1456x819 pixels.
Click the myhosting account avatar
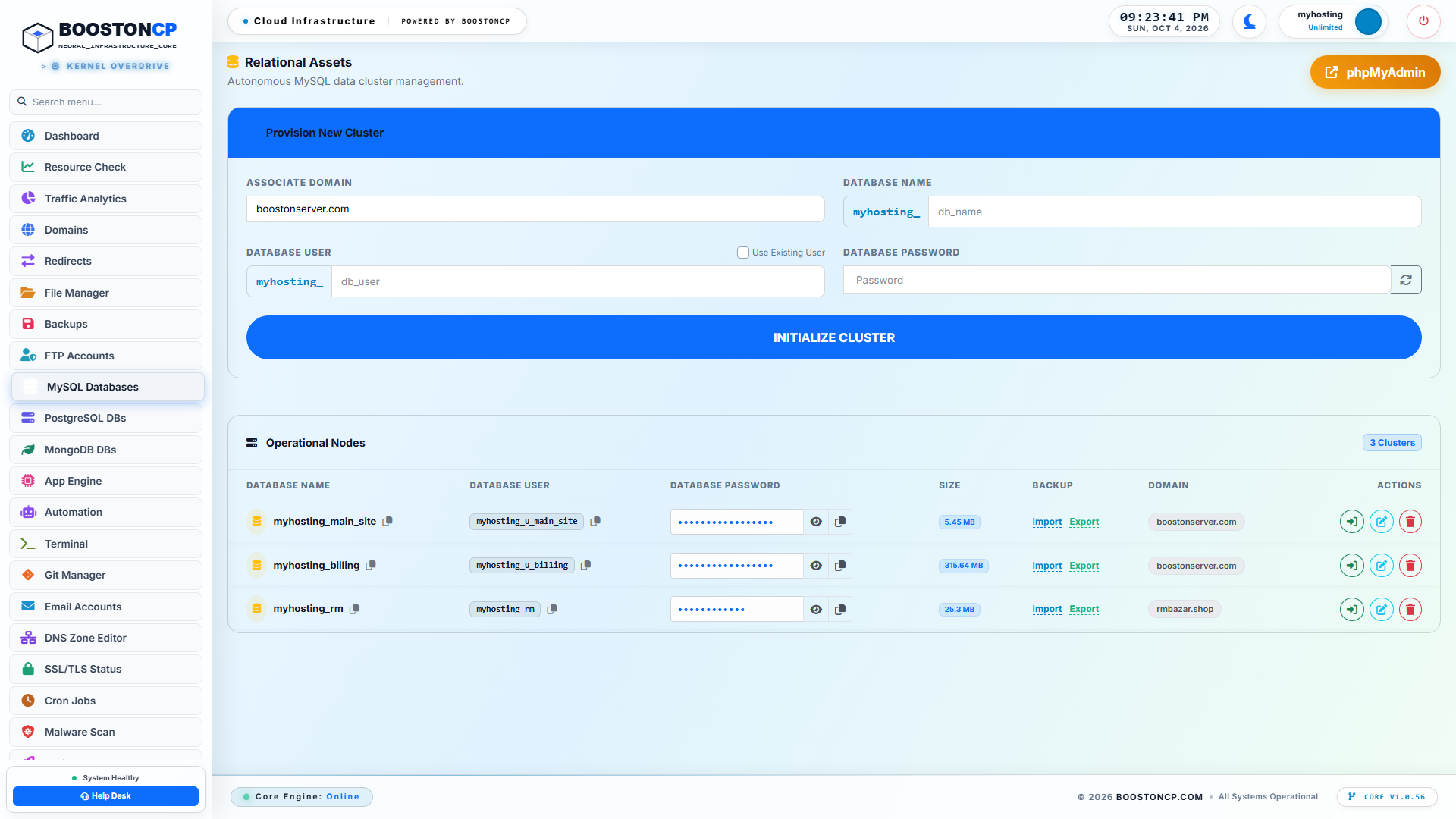pyautogui.click(x=1368, y=21)
